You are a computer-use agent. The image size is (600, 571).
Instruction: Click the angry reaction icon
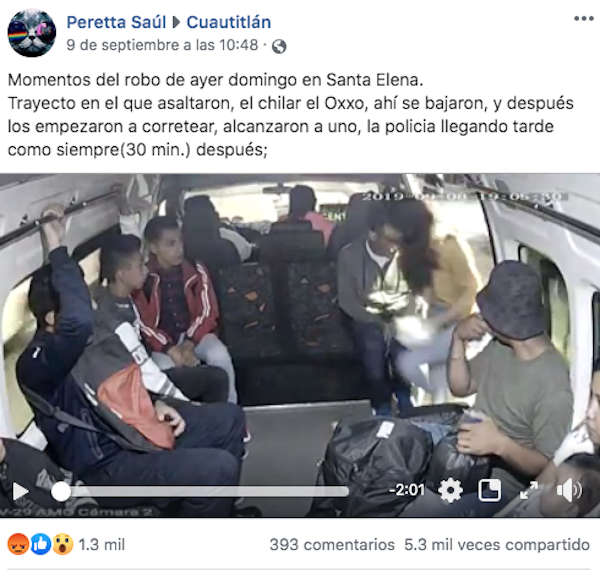(x=18, y=544)
